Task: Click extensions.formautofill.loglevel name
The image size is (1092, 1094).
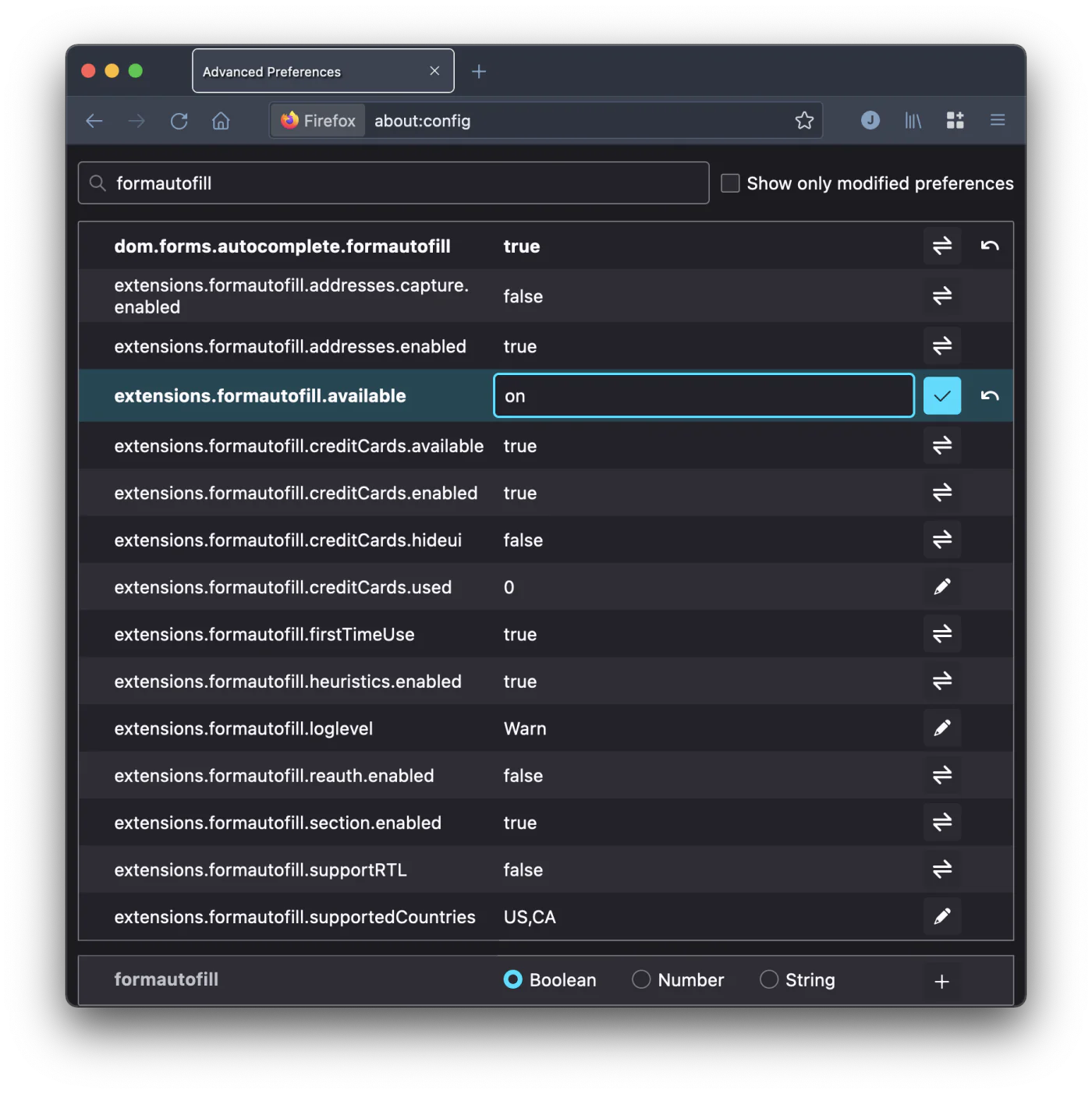Action: pyautogui.click(x=243, y=728)
